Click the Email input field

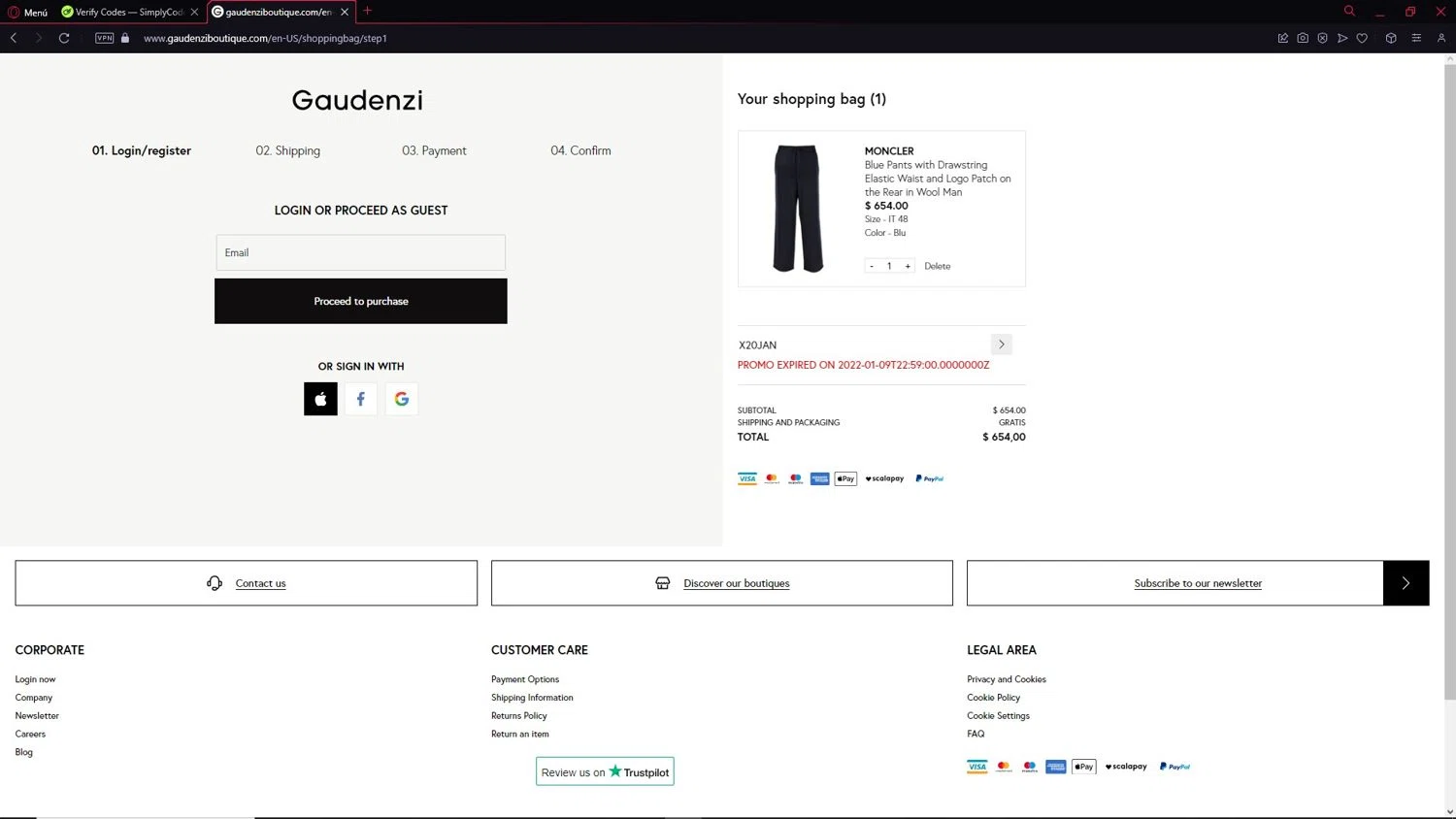pyautogui.click(x=360, y=252)
